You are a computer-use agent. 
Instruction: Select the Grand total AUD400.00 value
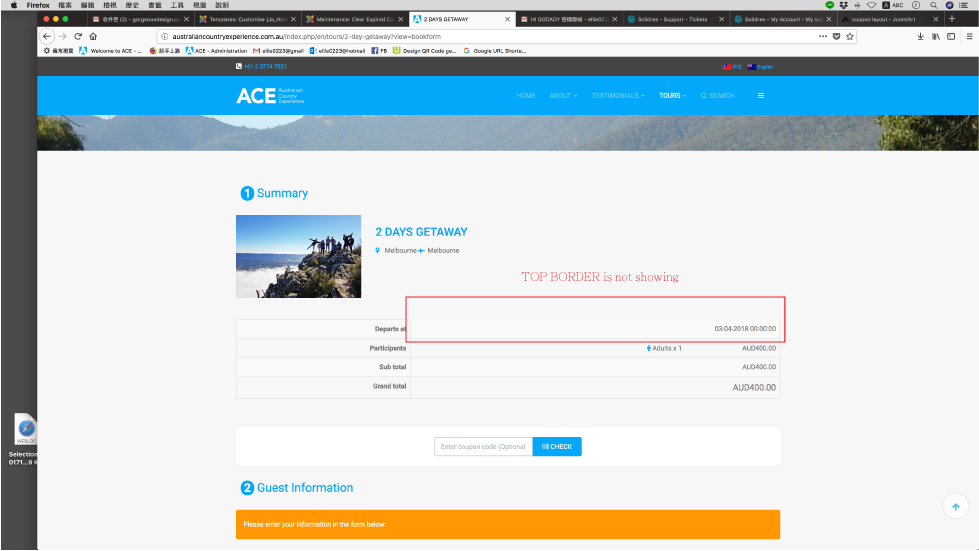coord(754,388)
